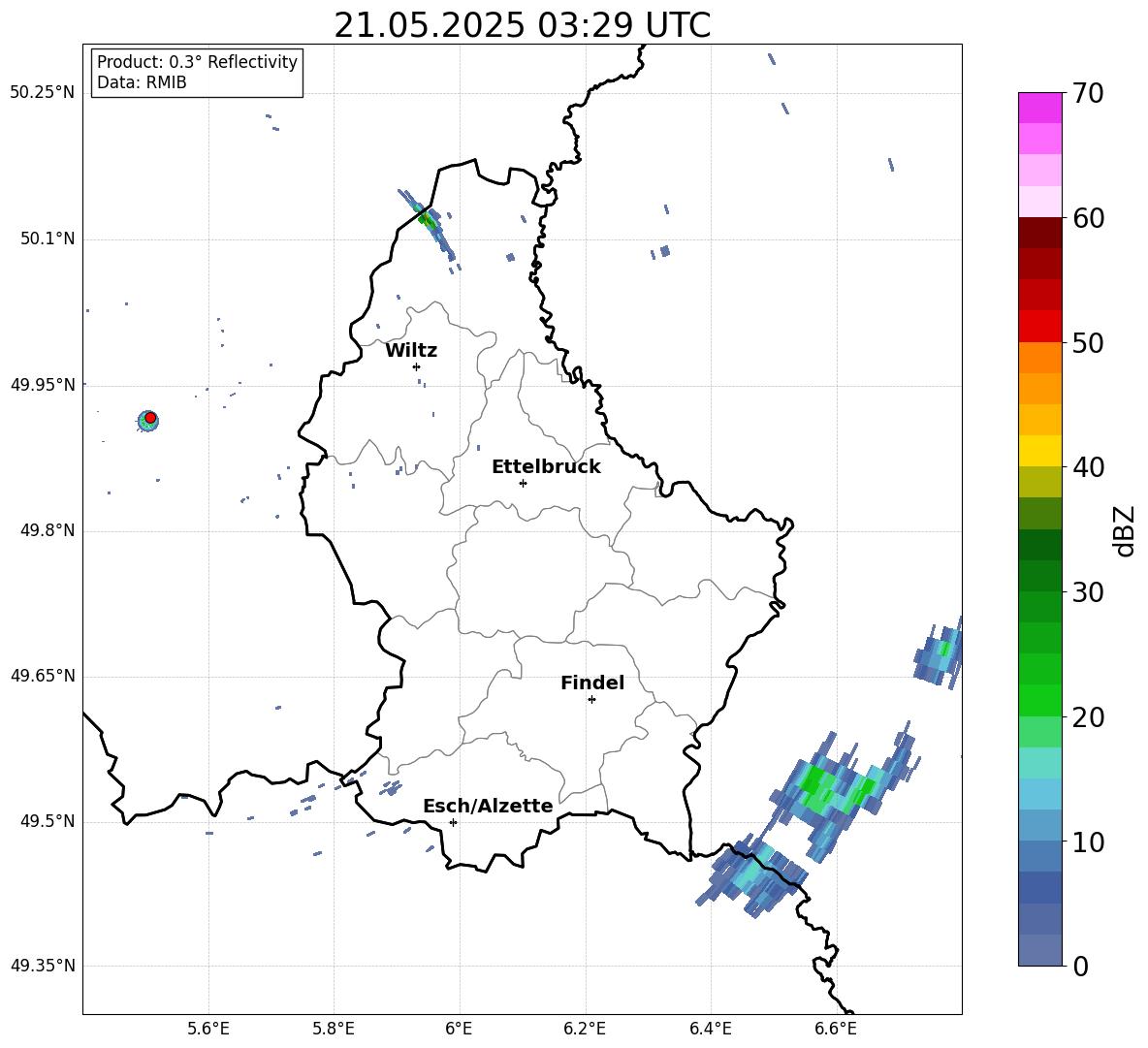This screenshot has width=1148, height=1048.
Task: Click the 50 value on the colorbar
Action: tap(1088, 343)
